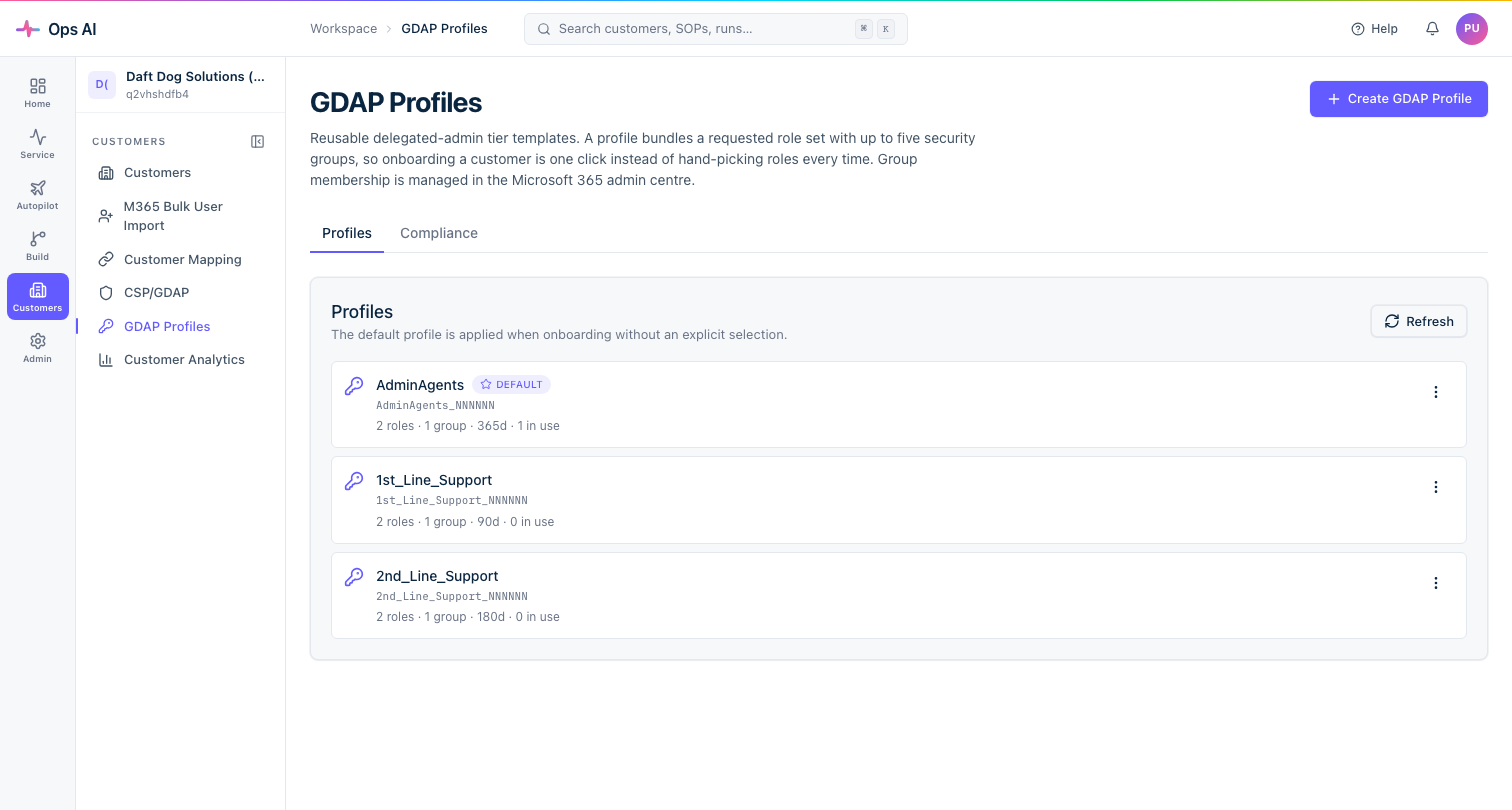
Task: Open the AdminAgents profile name
Action: (x=420, y=385)
